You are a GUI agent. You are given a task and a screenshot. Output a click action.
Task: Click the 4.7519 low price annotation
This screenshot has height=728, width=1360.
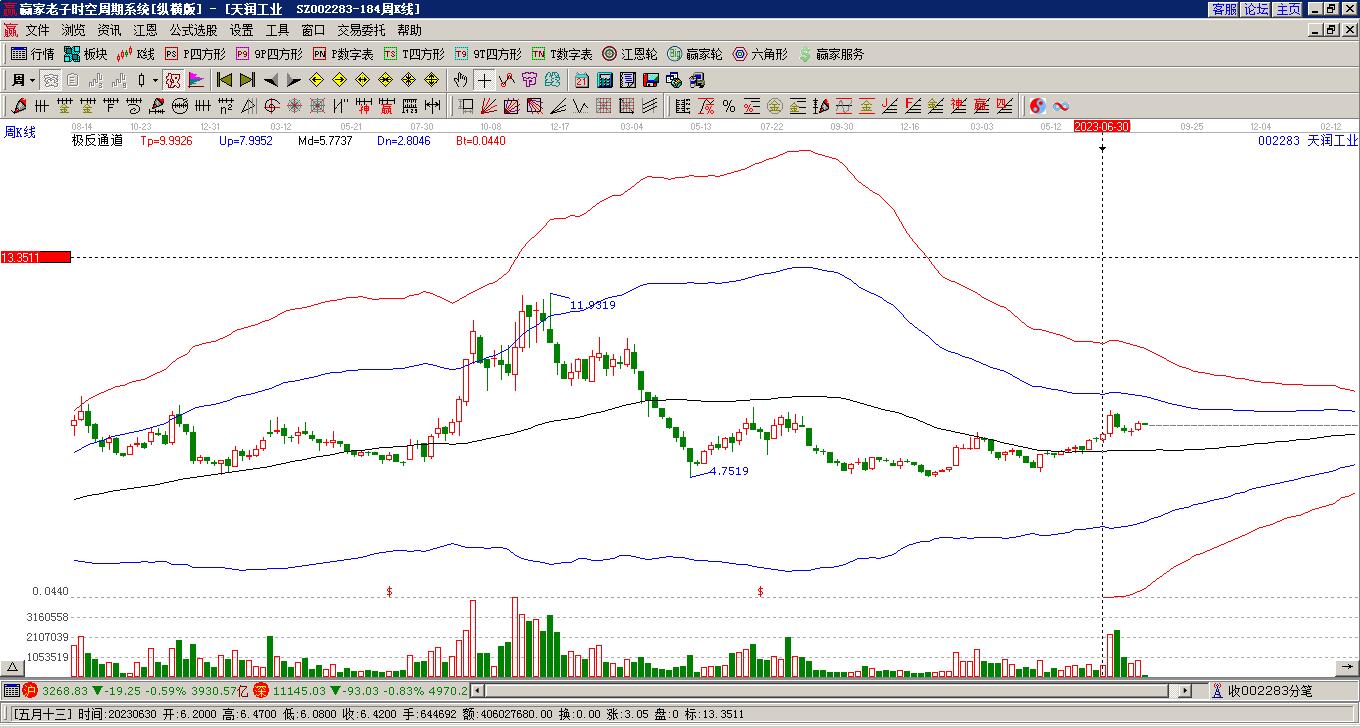[729, 471]
